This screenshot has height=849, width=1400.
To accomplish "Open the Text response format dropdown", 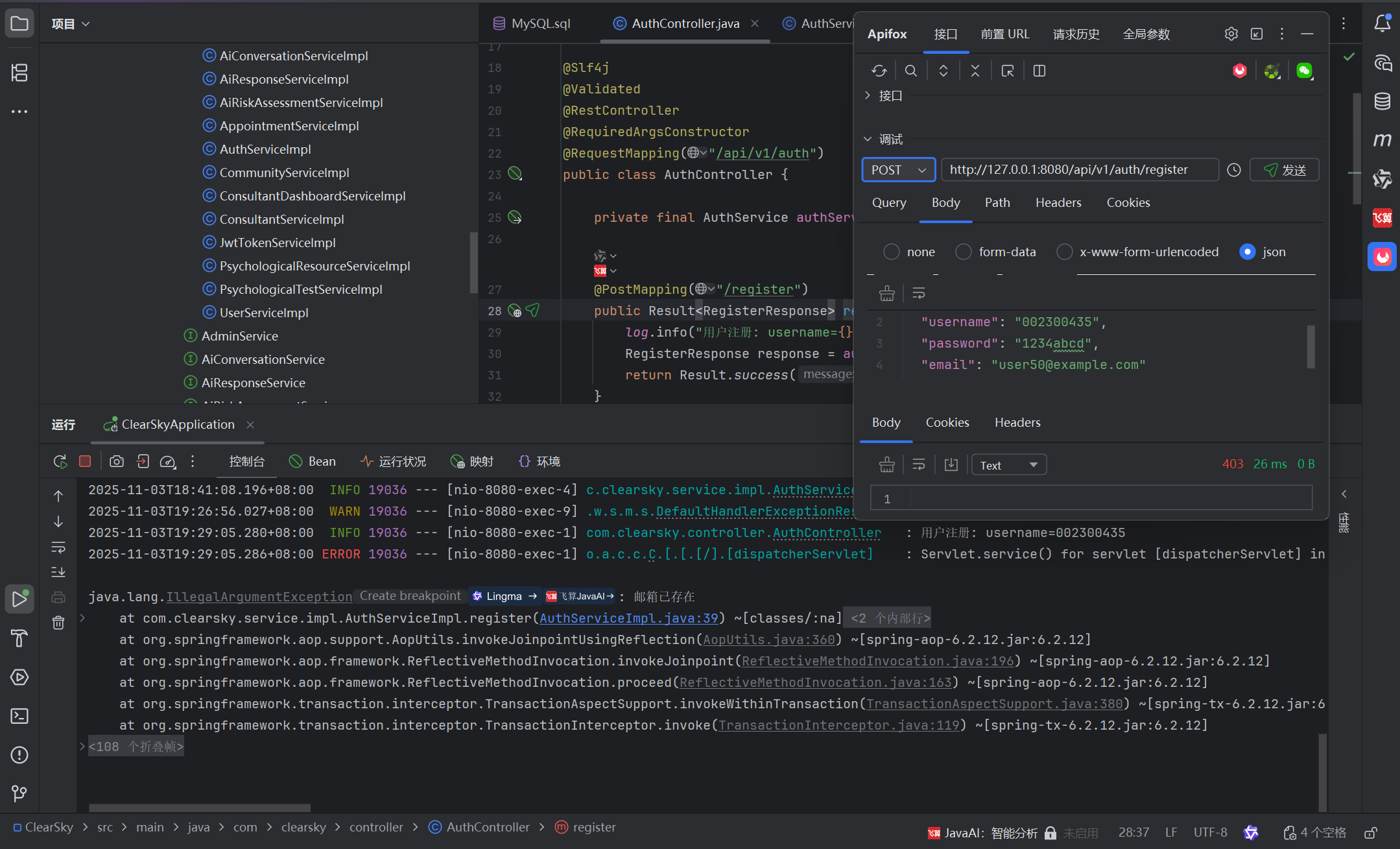I will click(x=1008, y=465).
